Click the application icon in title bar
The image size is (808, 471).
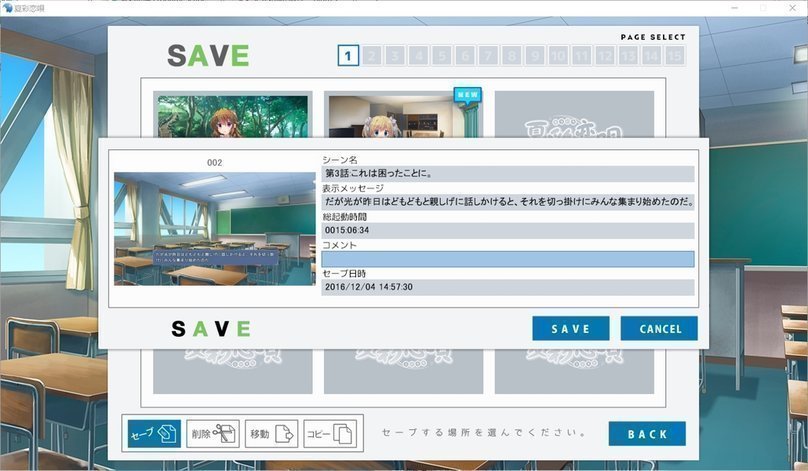[7, 8]
